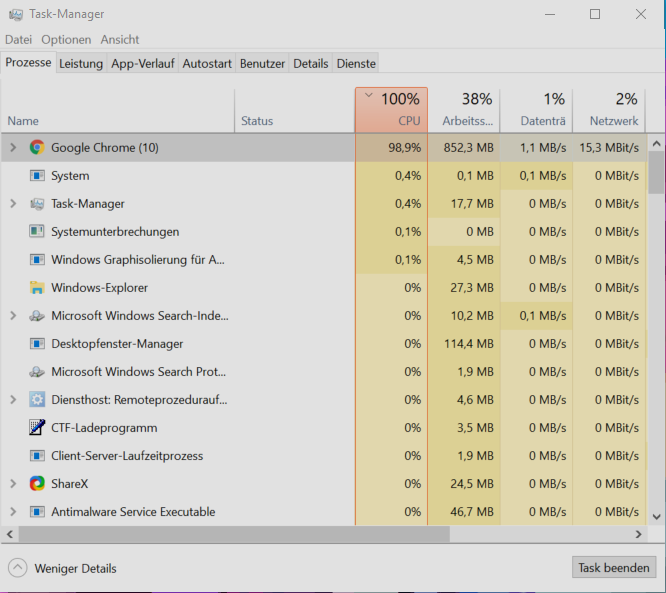Expand Antimalware Service Executable row
This screenshot has width=666, height=593.
[x=13, y=512]
